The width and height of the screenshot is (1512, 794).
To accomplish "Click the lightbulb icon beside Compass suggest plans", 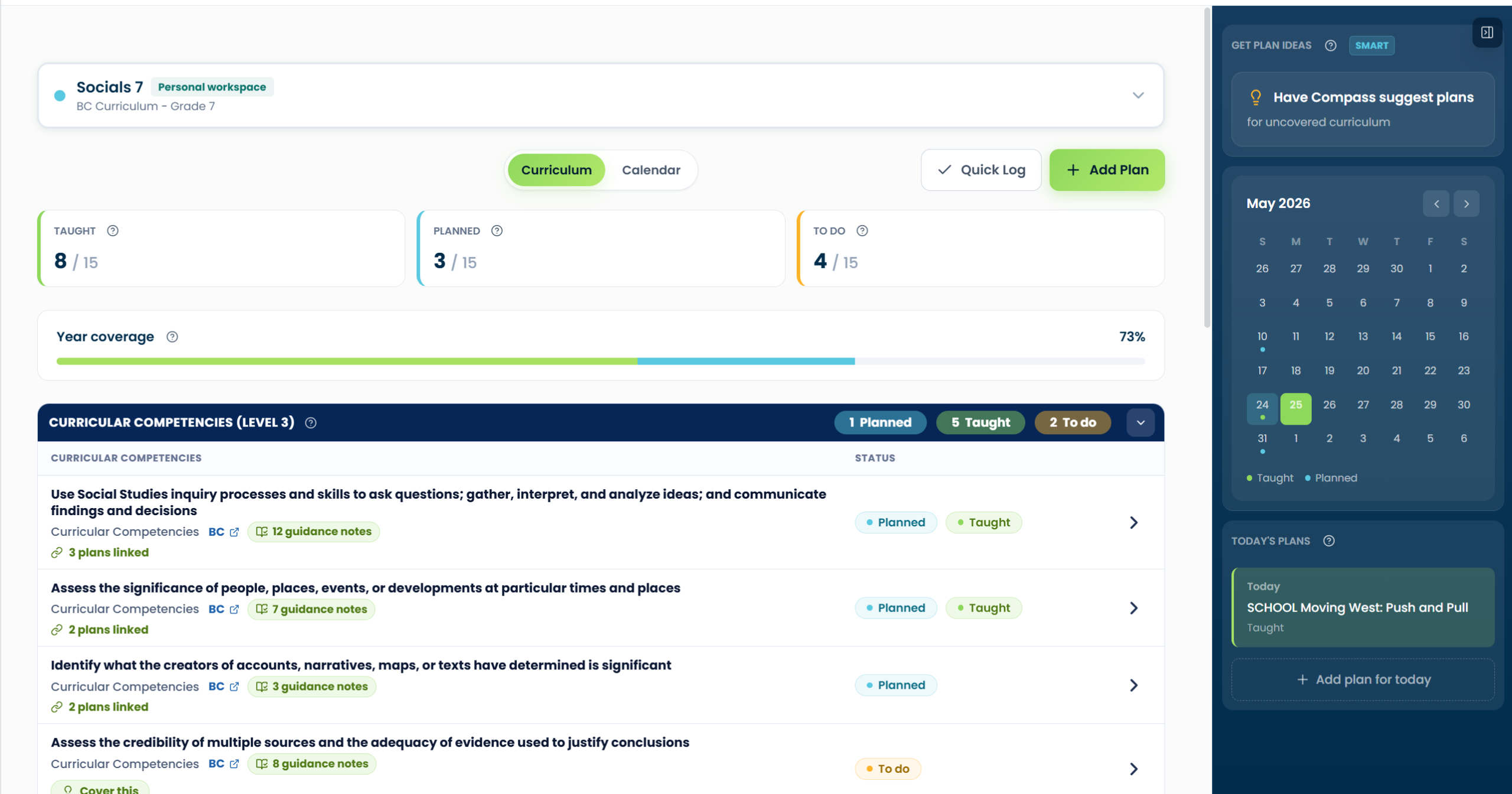I will pos(1256,97).
